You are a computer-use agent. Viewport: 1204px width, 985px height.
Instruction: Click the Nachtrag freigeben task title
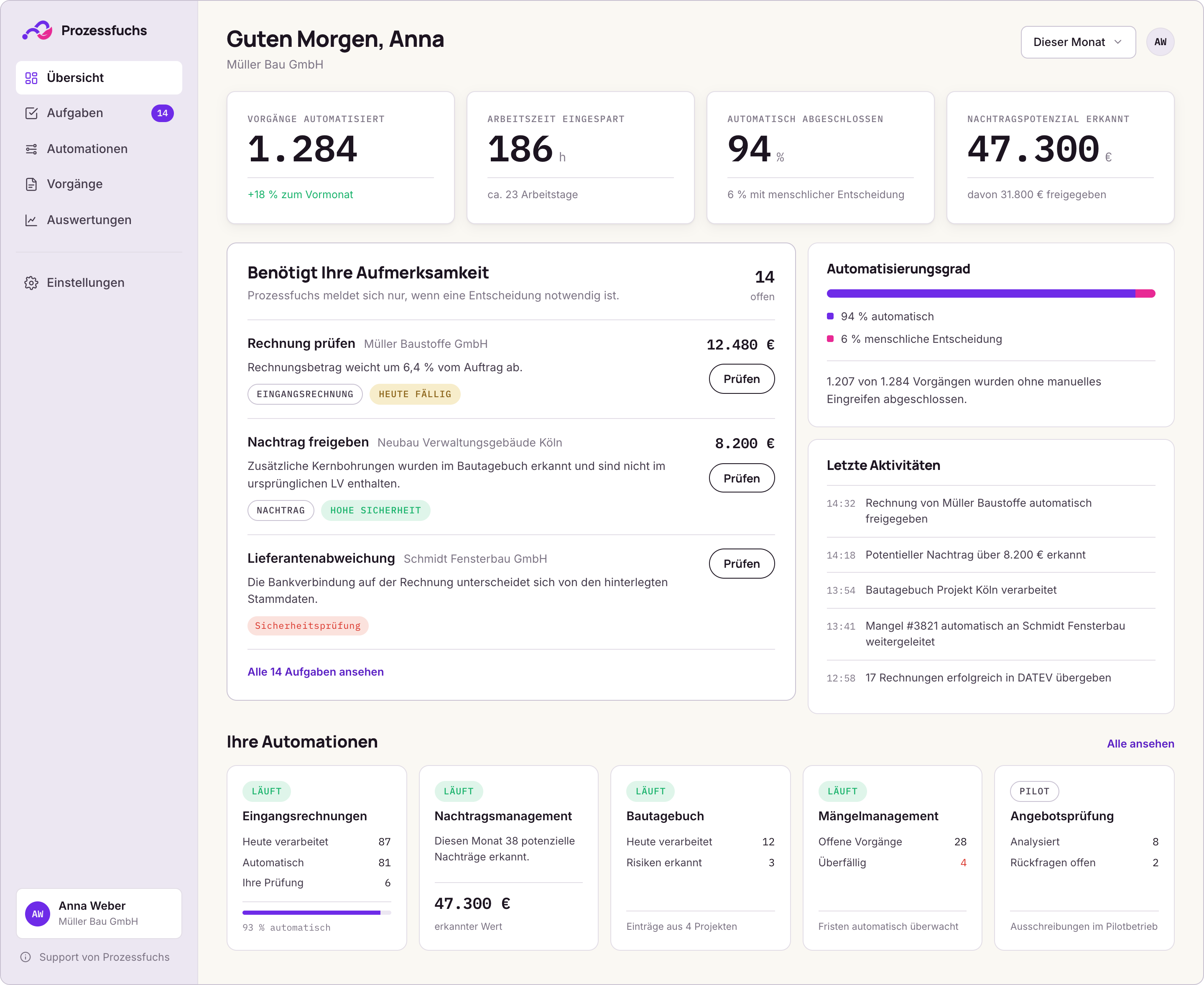(x=308, y=442)
